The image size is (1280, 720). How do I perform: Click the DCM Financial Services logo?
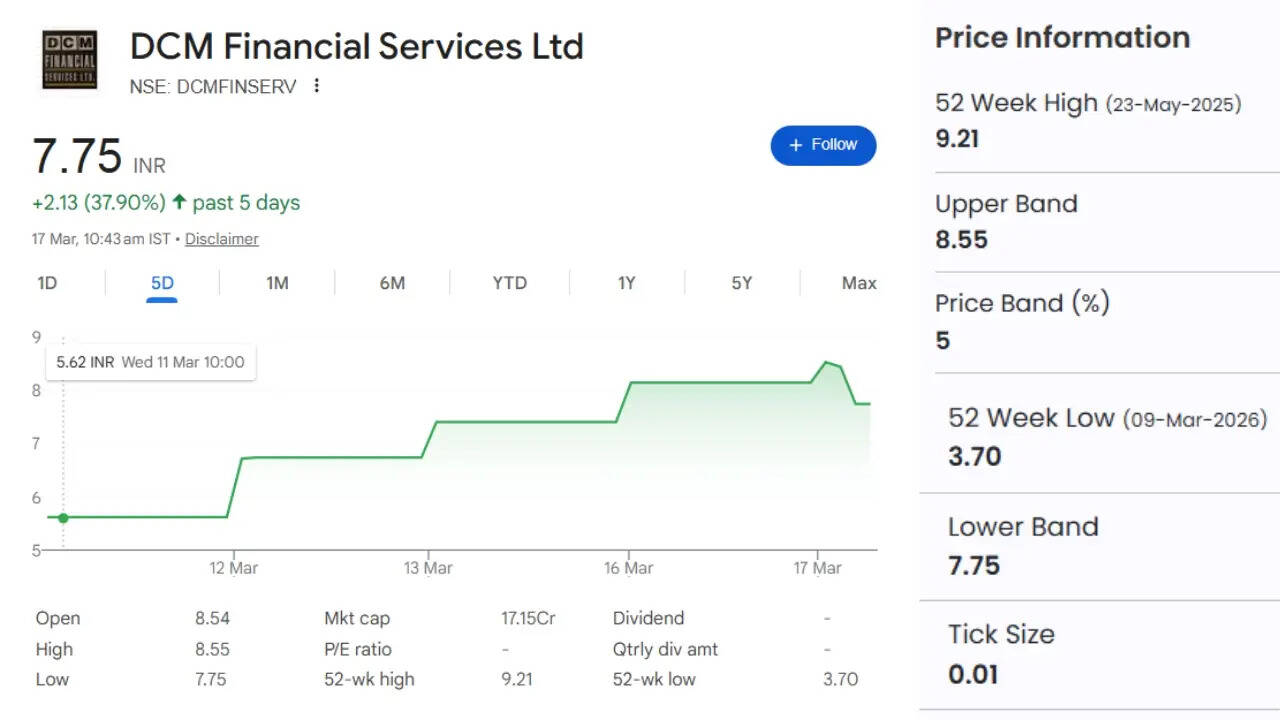click(69, 60)
